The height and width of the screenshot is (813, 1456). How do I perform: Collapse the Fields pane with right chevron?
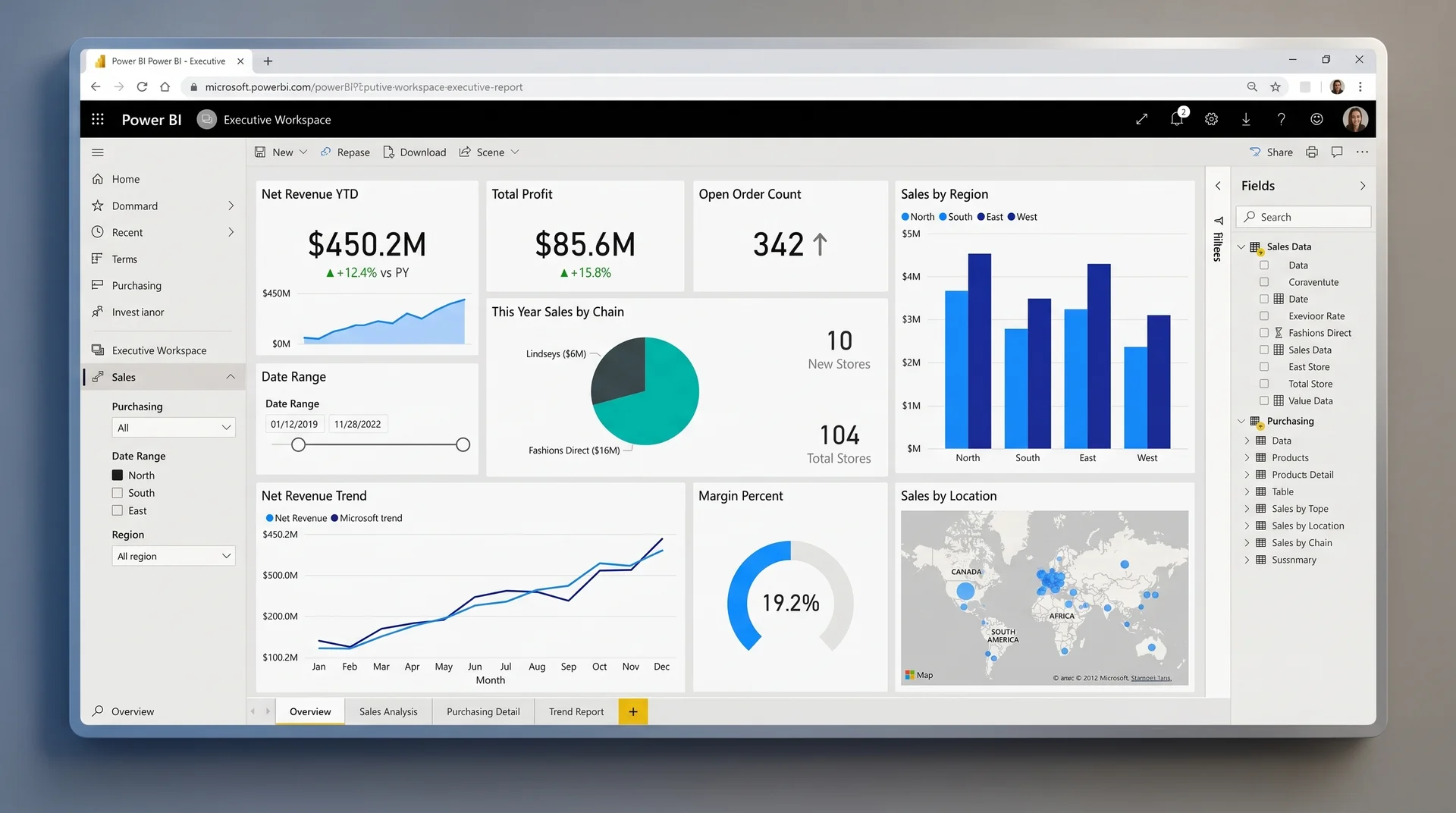point(1363,186)
